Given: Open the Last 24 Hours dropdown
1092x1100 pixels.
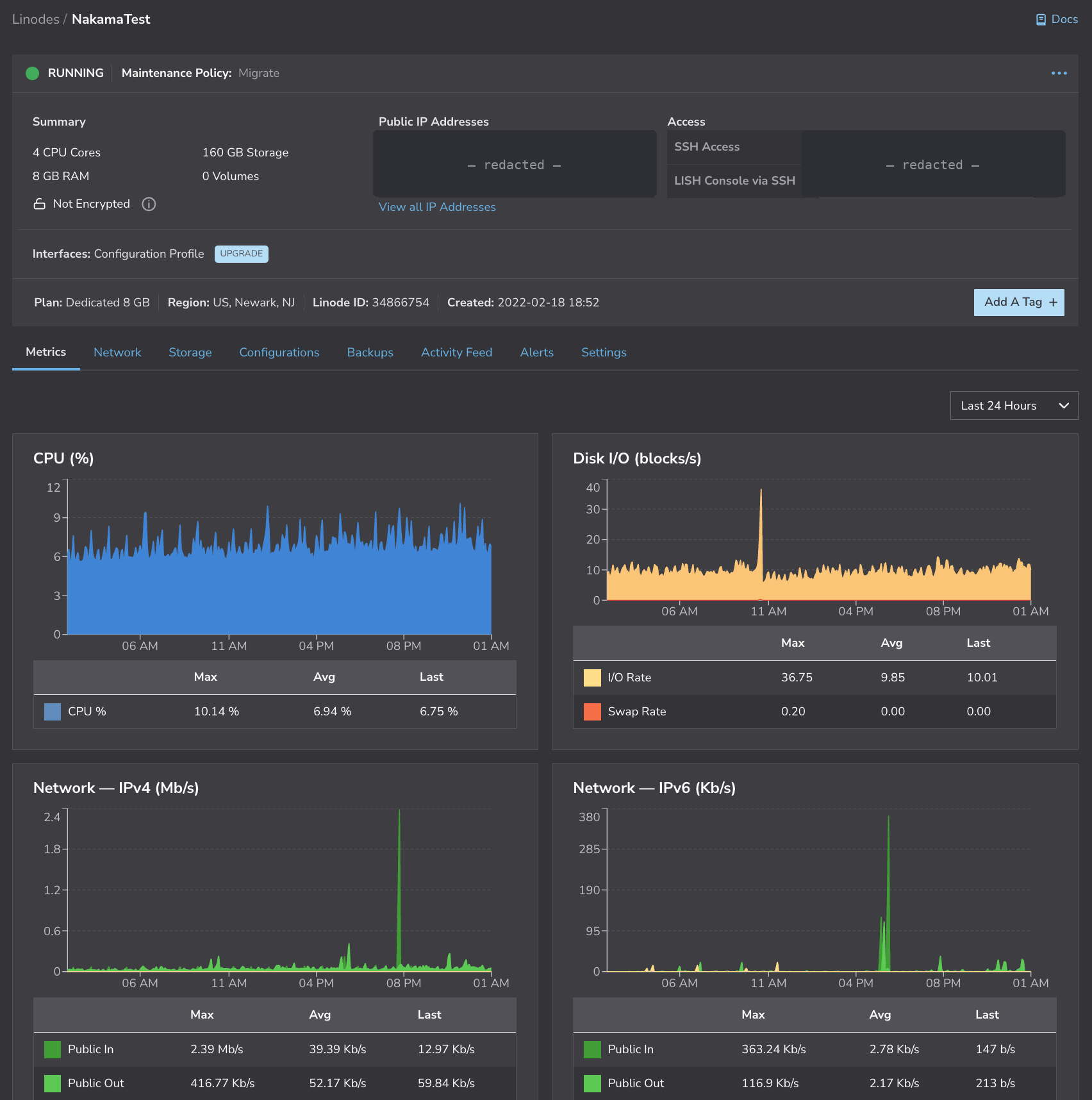Looking at the screenshot, I should [1014, 406].
